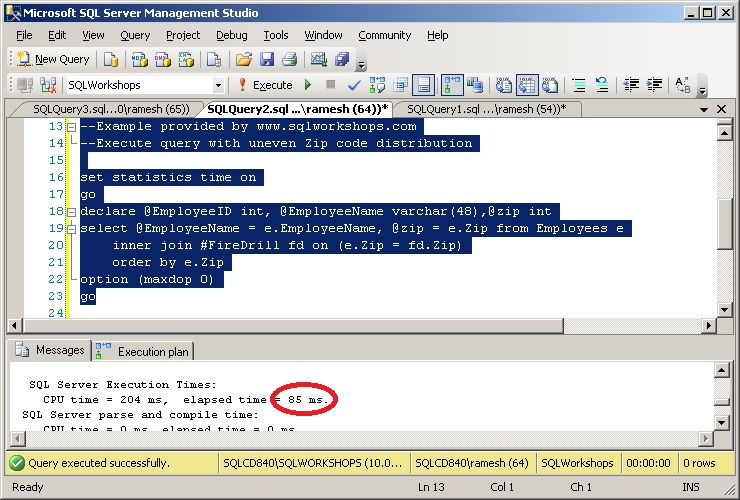Screen dimensions: 740x500
Task: Click the Increase Indent icon
Action: (x=654, y=85)
